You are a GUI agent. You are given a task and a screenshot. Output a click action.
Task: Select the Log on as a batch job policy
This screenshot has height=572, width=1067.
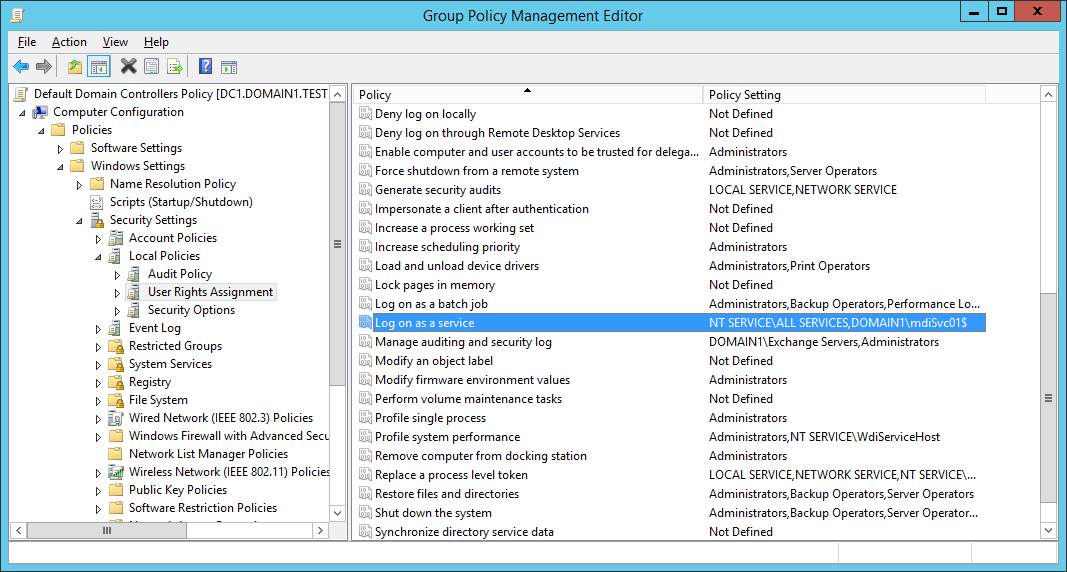coord(430,304)
